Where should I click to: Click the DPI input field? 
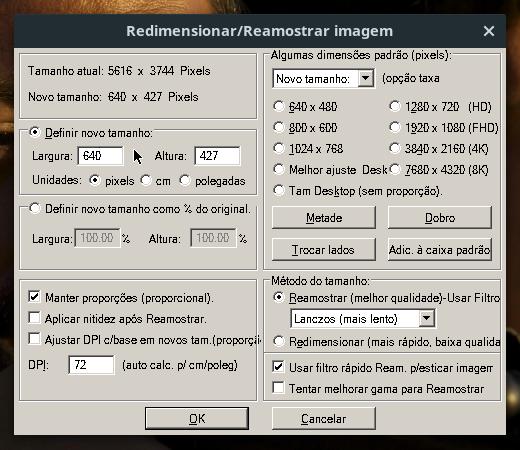click(x=91, y=365)
